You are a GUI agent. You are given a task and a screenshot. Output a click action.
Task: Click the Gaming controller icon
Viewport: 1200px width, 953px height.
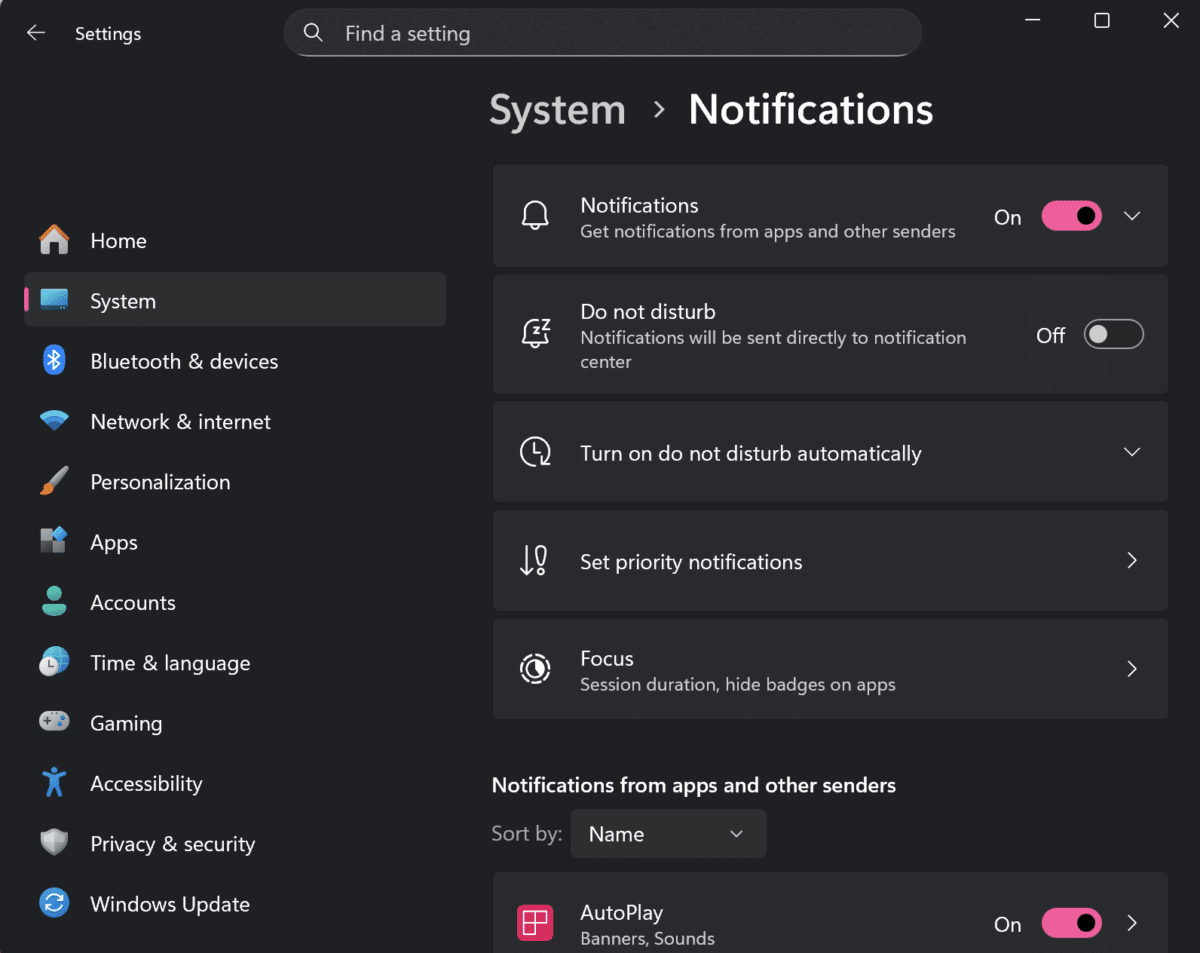[54, 722]
